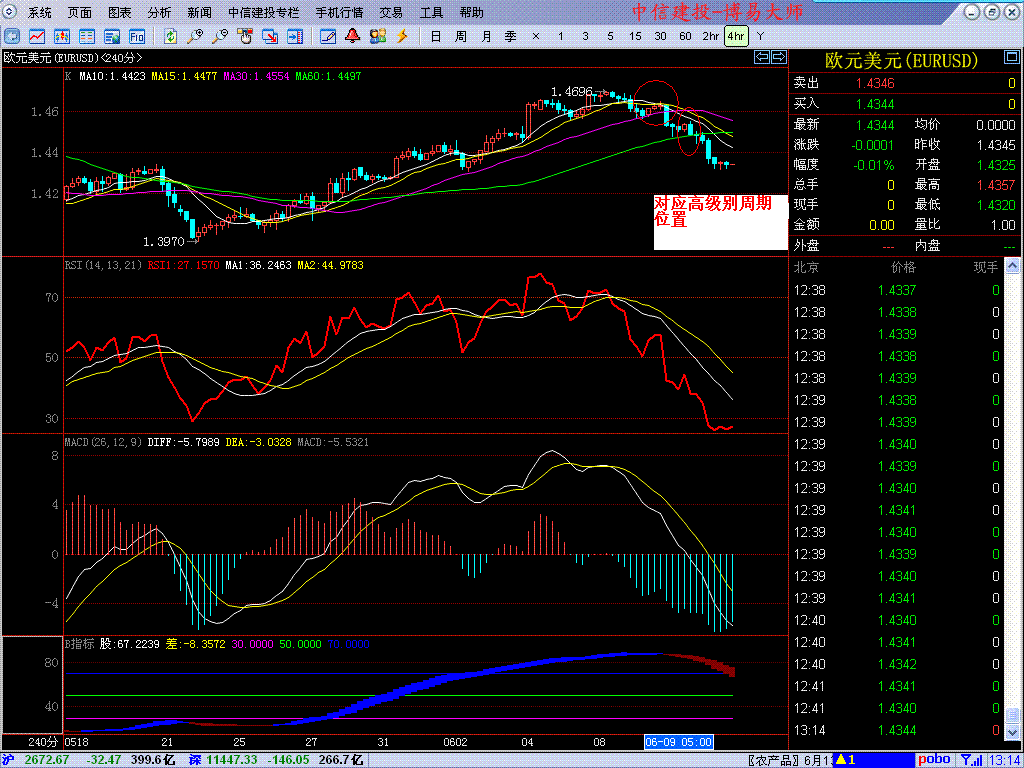Image resolution: width=1024 pixels, height=768 pixels.
Task: Click the 06-09 05:00 date marker
Action: pos(679,743)
